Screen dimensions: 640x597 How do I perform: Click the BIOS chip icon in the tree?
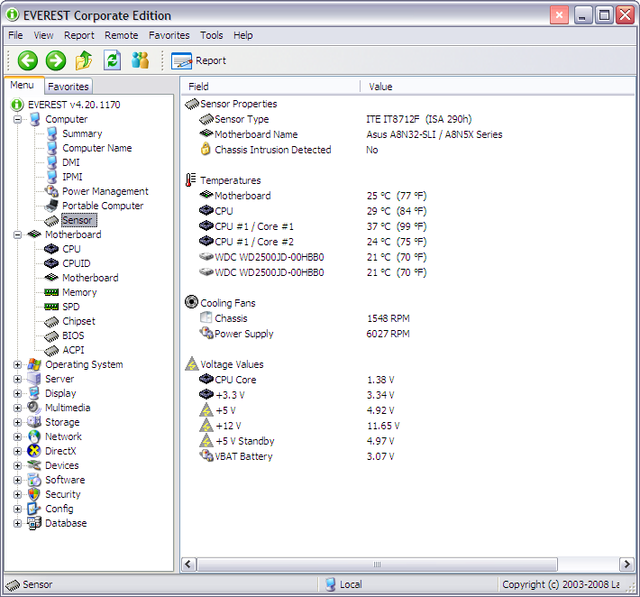coord(51,336)
